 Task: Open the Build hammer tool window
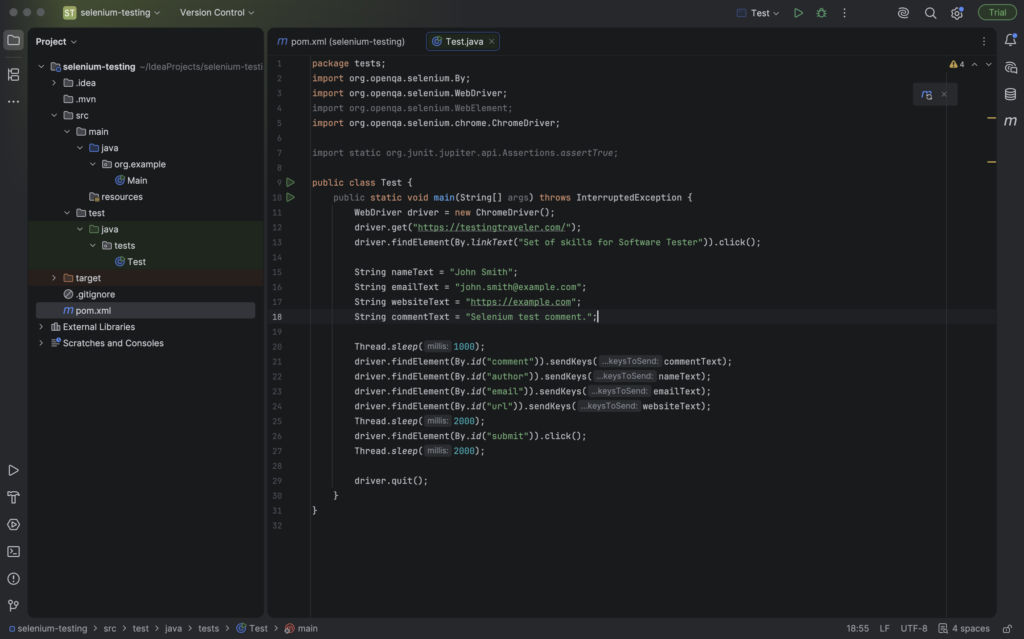pos(13,498)
